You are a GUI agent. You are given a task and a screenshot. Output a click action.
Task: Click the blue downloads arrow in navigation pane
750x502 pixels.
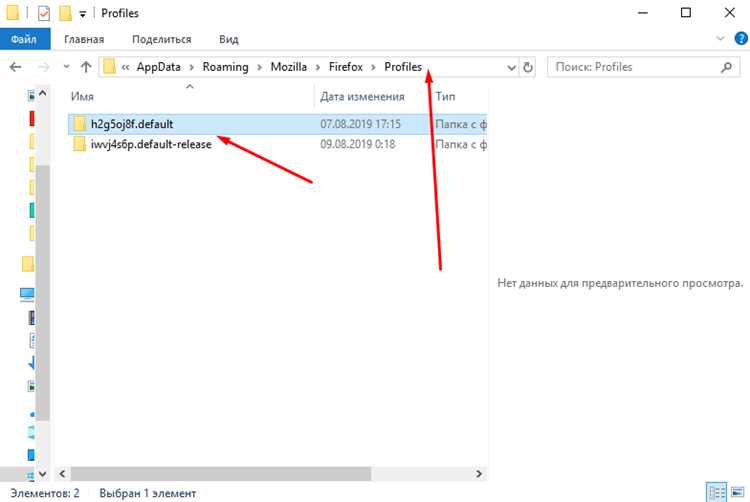(32, 363)
